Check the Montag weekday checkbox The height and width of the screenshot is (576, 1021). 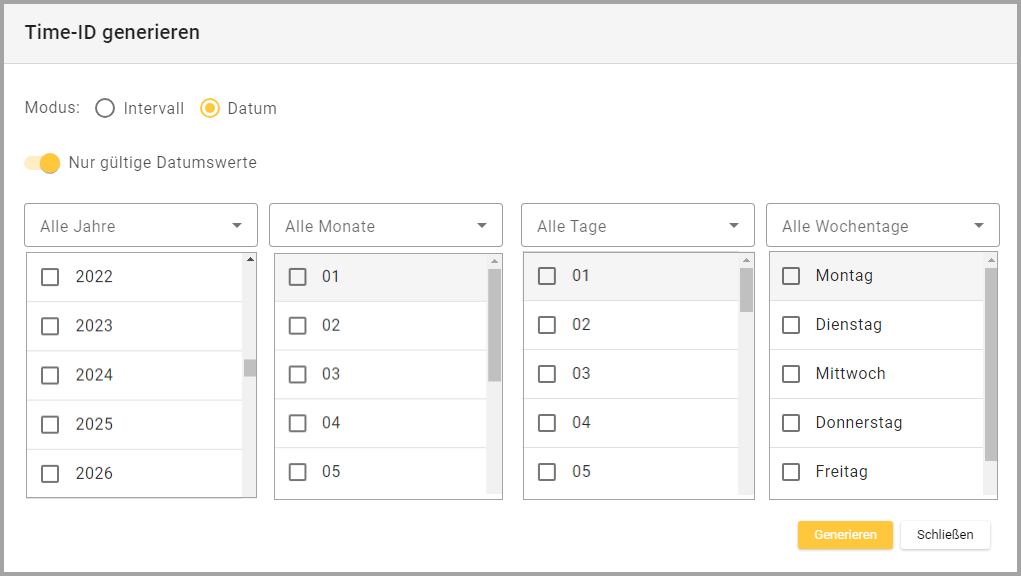tap(791, 275)
